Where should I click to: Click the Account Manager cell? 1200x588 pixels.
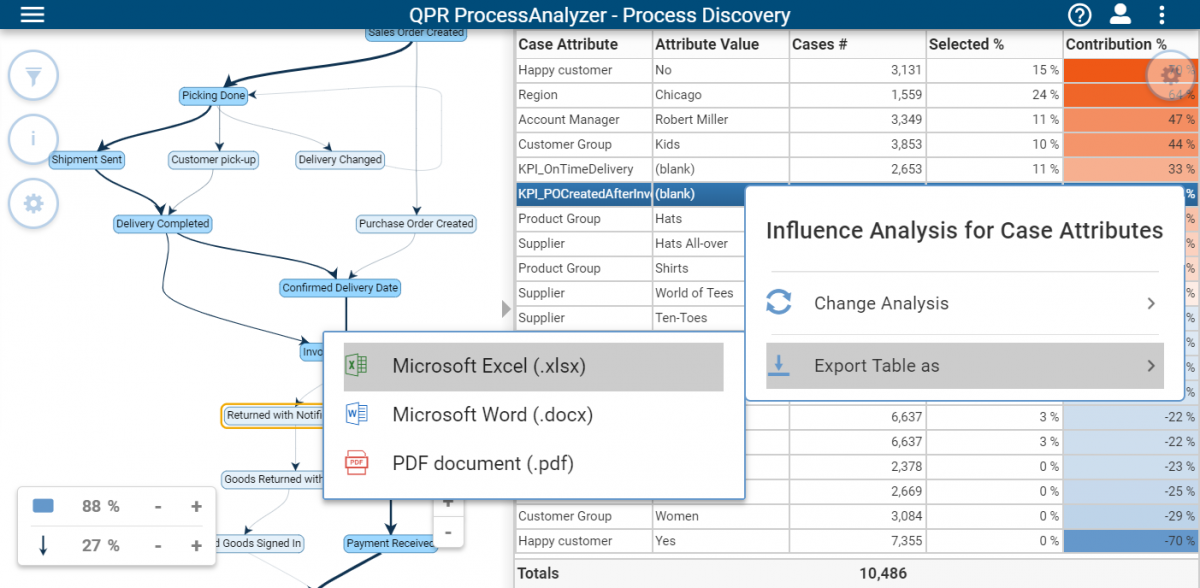pos(583,120)
